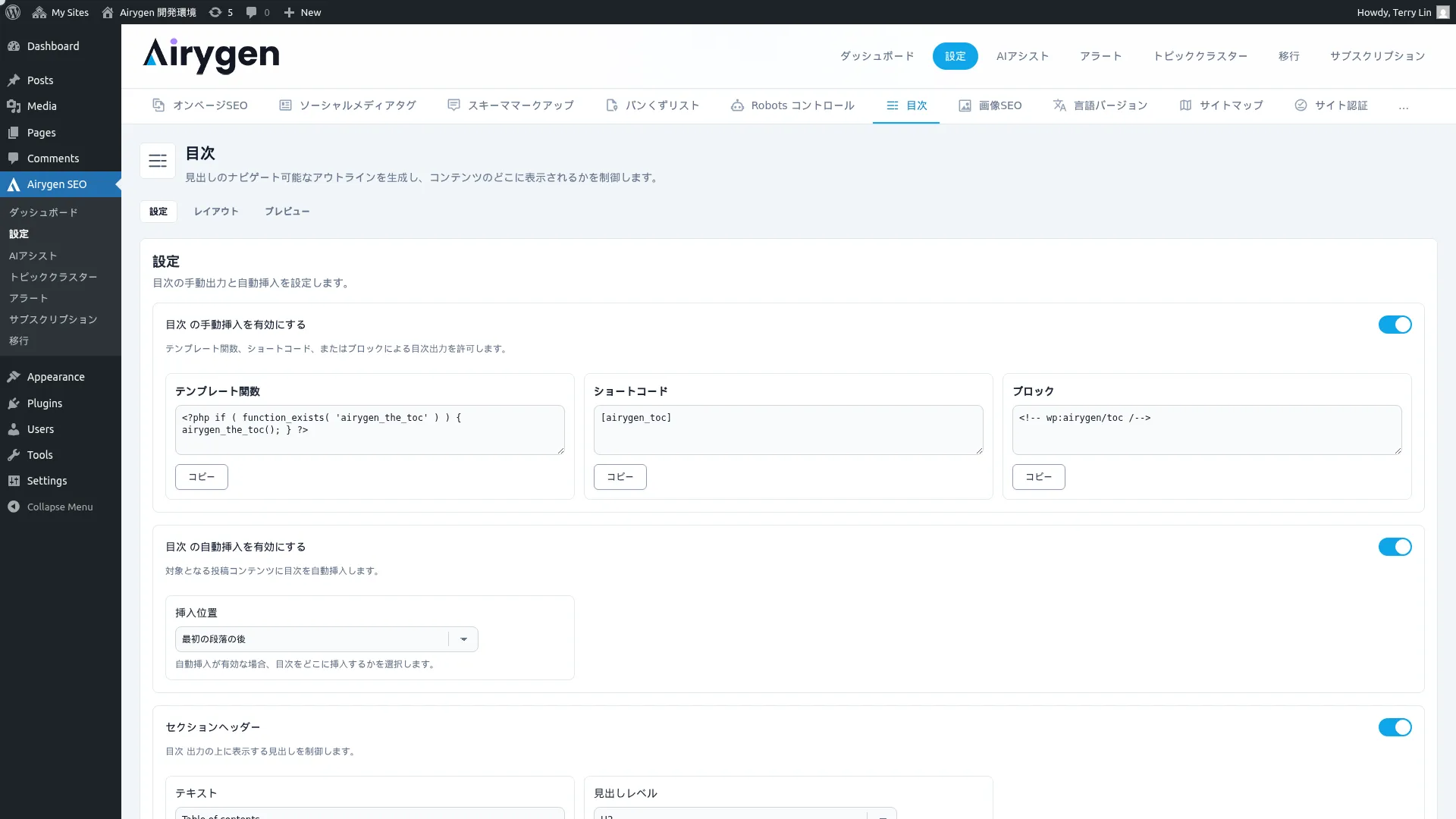The width and height of the screenshot is (1456, 819).
Task: Switch to the プレビュー sub-tab
Action: tap(287, 212)
